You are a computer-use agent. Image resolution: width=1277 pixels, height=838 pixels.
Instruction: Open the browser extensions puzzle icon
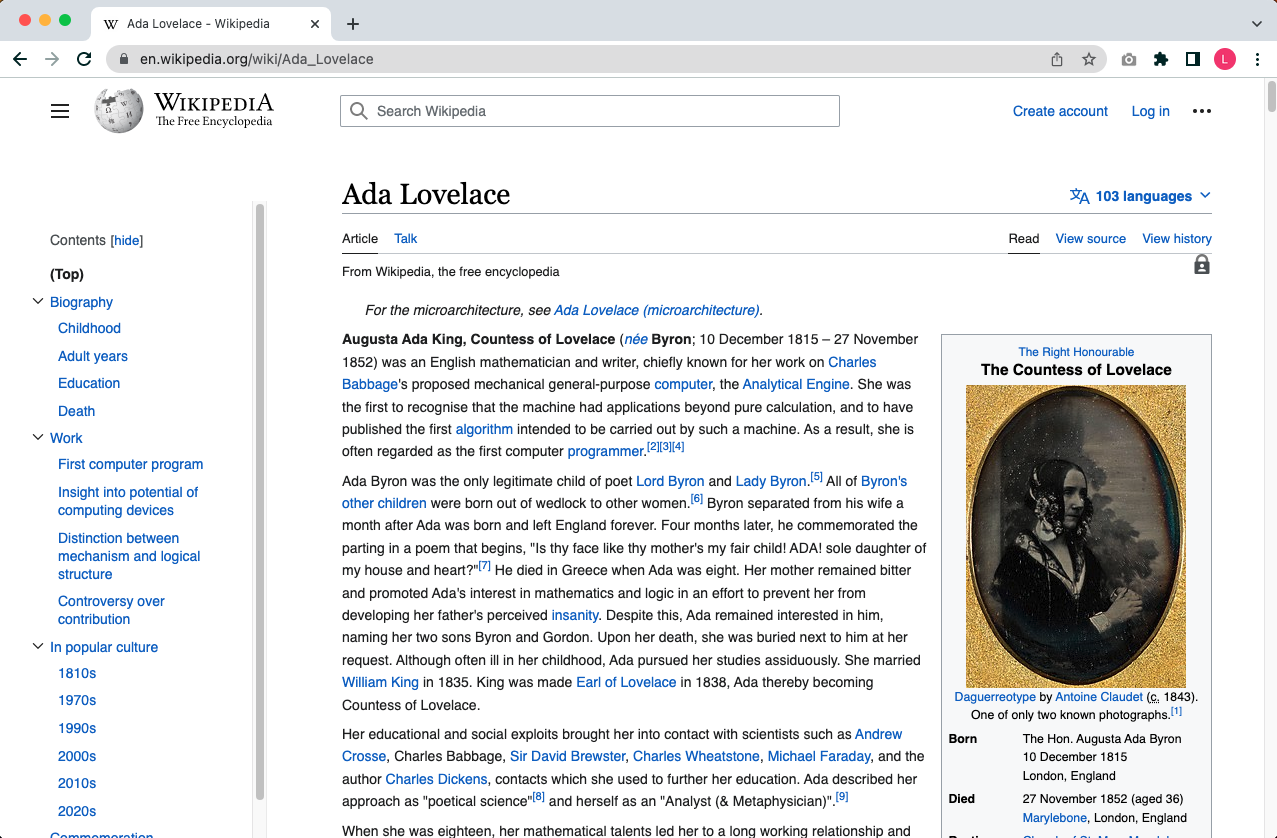point(1160,59)
